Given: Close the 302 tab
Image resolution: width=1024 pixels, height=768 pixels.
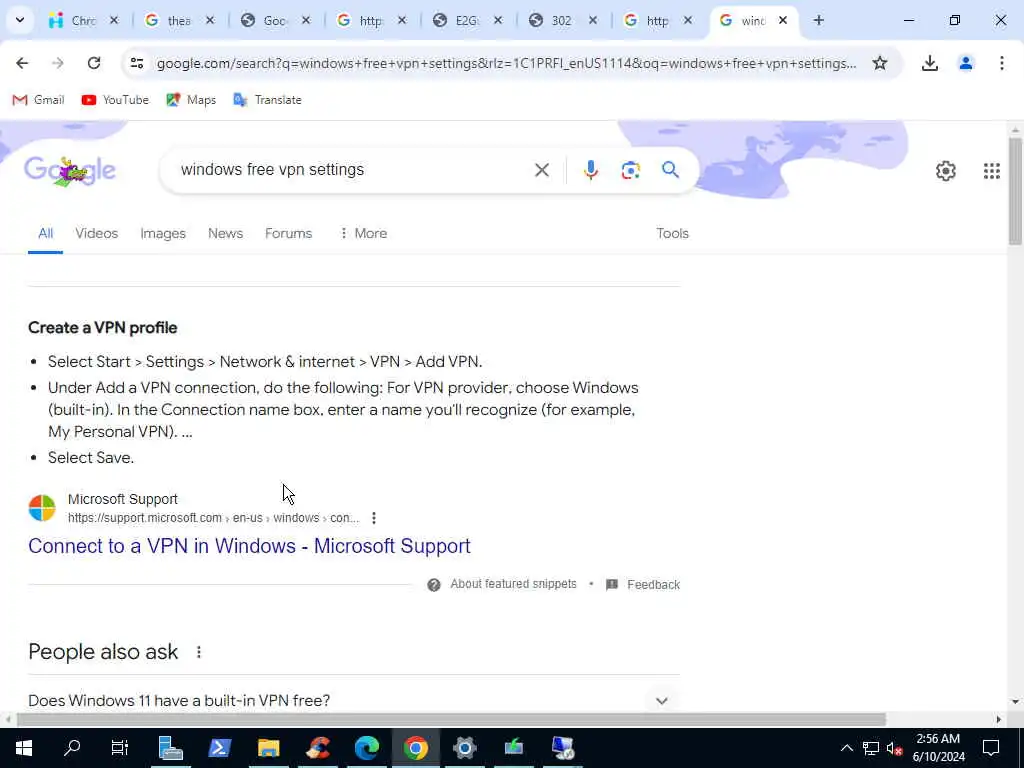Looking at the screenshot, I should coord(592,20).
